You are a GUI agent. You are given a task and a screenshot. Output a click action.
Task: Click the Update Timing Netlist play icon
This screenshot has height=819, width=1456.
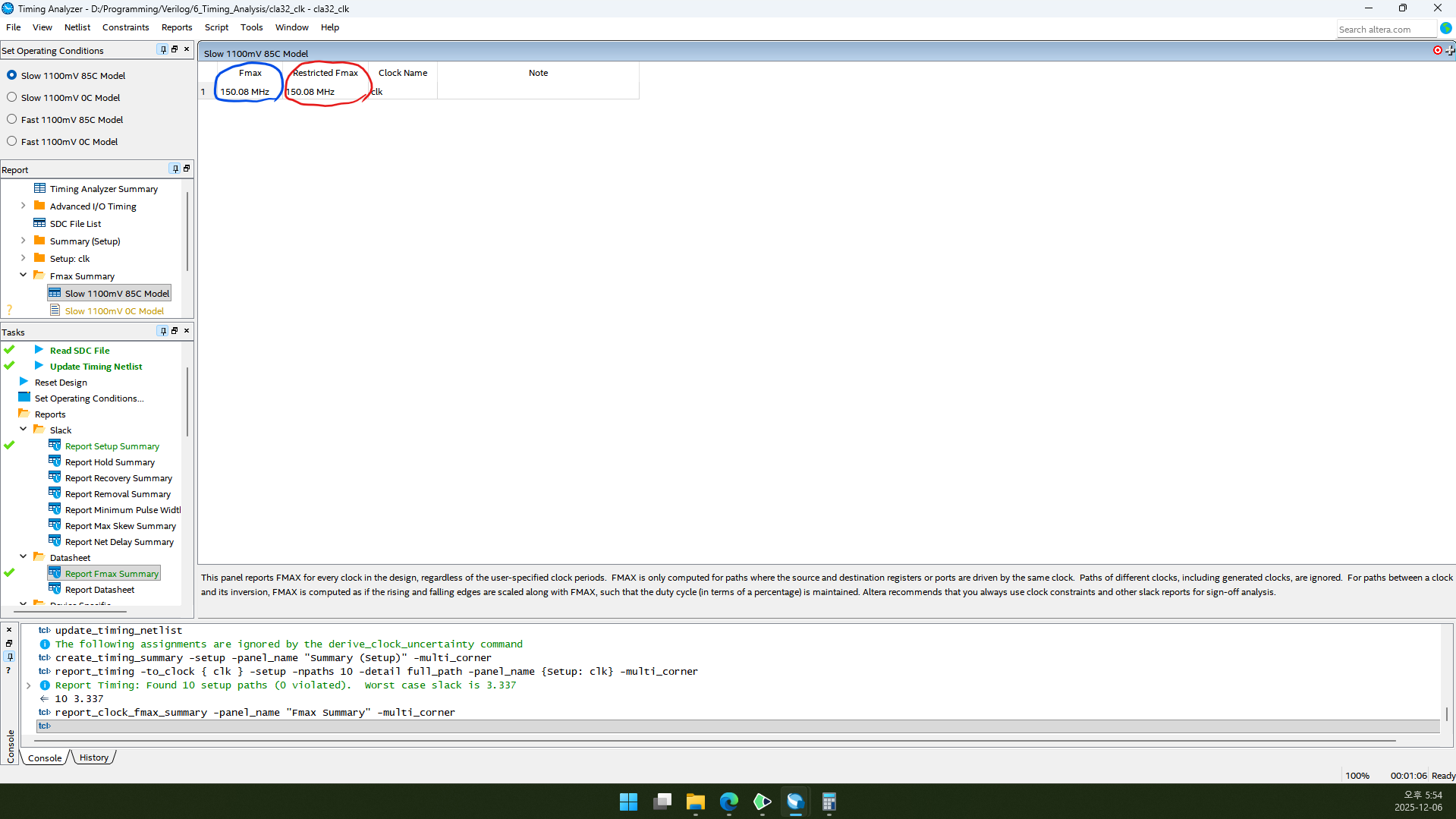pos(39,366)
